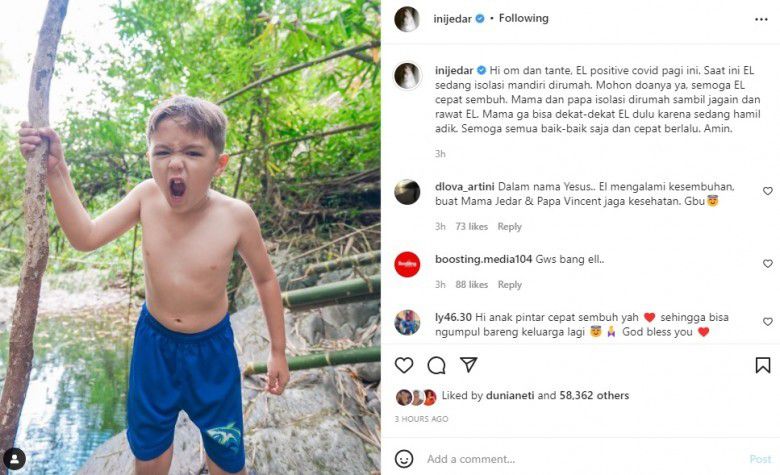This screenshot has width=780, height=475.
Task: Click tagged people icon on photo
Action: (15, 459)
